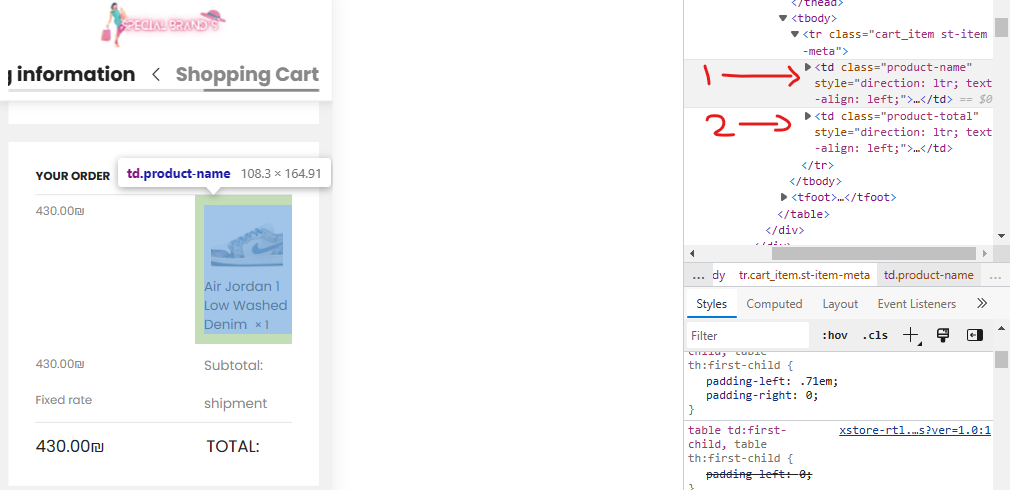Click the 430.00 amount beside Subtotal
This screenshot has width=1010, height=490.
point(60,364)
